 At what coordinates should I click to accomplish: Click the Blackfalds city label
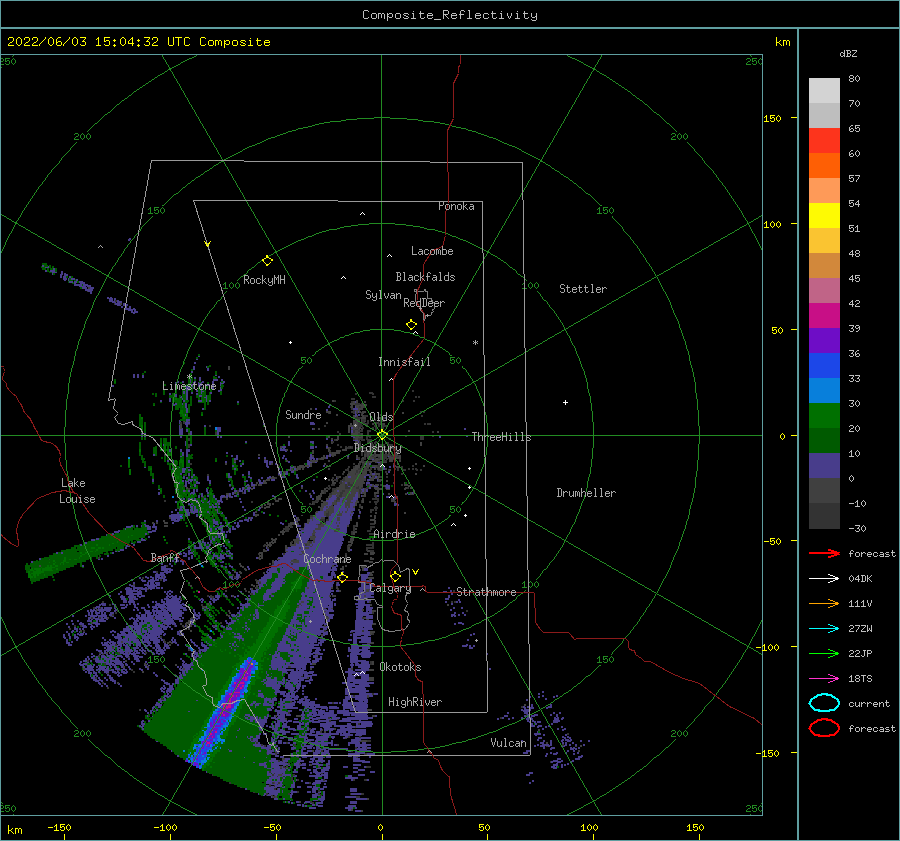click(x=425, y=277)
